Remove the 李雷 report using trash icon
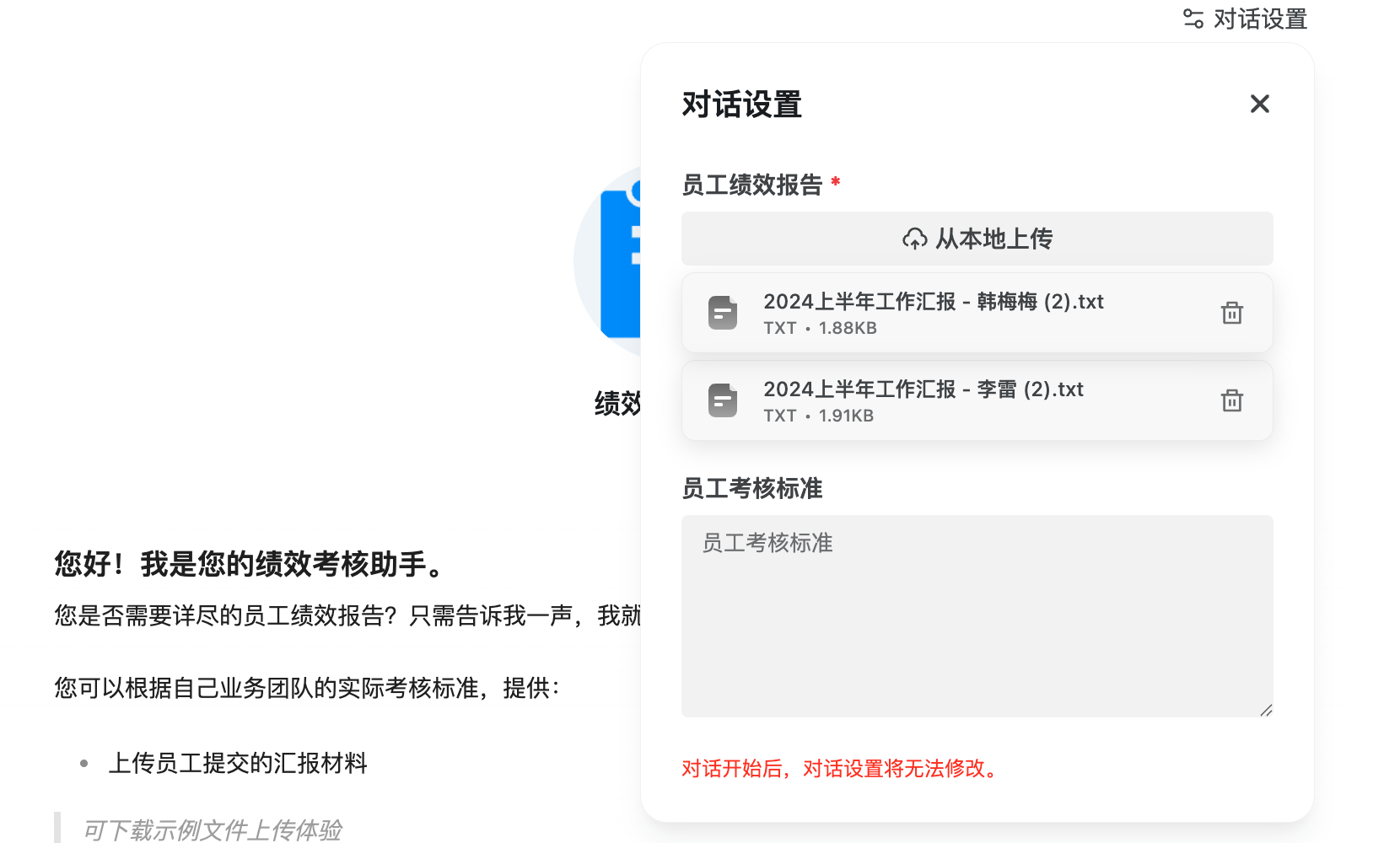1400x843 pixels. 1231,400
